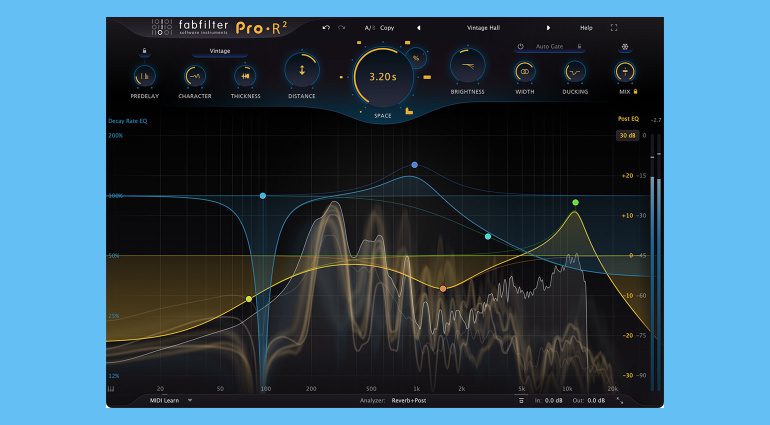Click the Out 0.0 dB level value
770x425 pixels.
coord(595,400)
